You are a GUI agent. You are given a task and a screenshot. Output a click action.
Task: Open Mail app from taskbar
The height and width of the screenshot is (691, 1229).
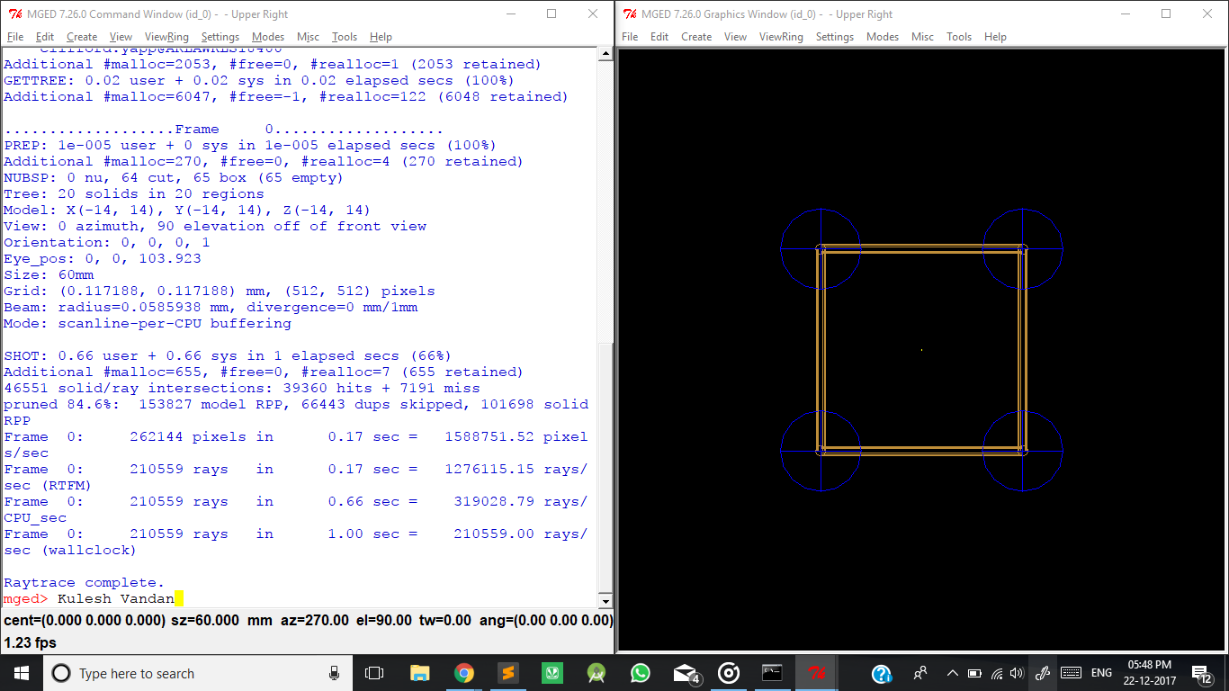pos(685,673)
